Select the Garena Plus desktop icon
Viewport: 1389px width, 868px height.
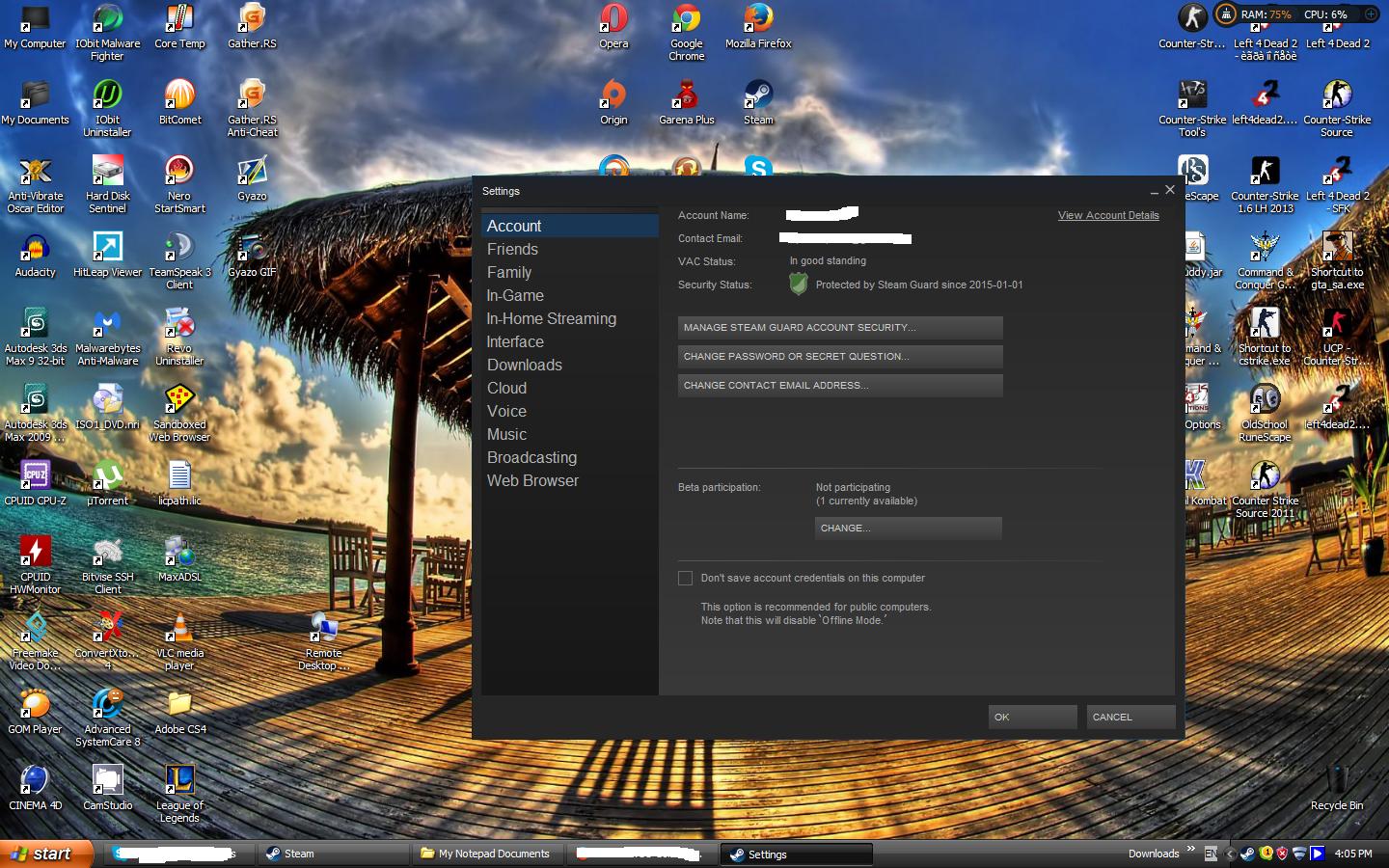687,103
